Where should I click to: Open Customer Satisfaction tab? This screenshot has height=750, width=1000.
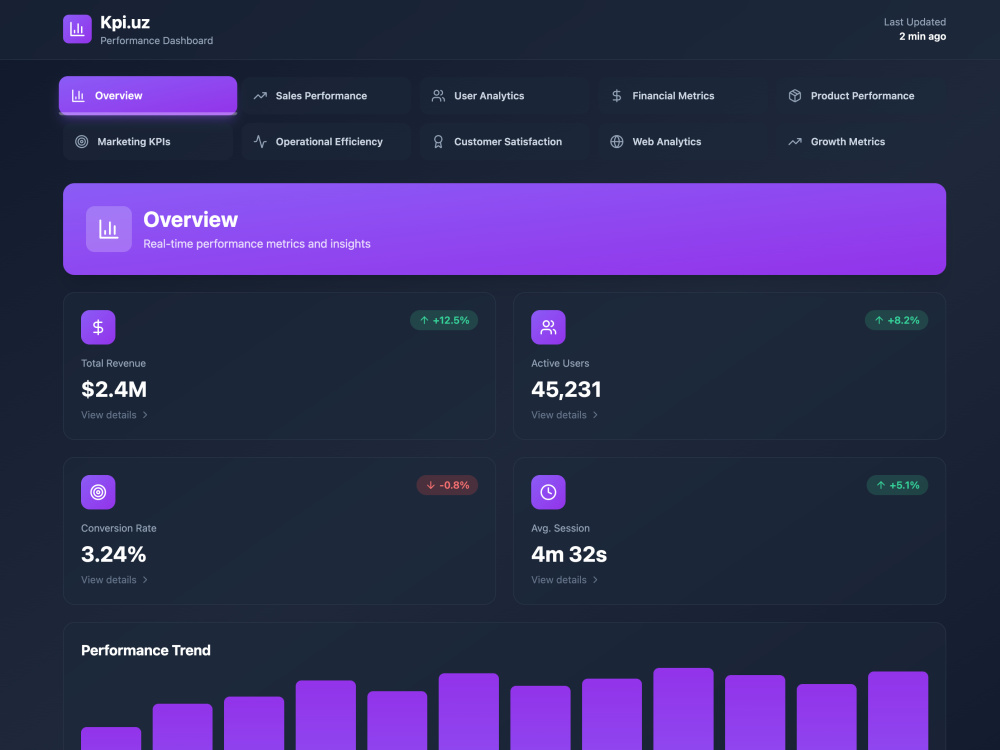pos(504,142)
